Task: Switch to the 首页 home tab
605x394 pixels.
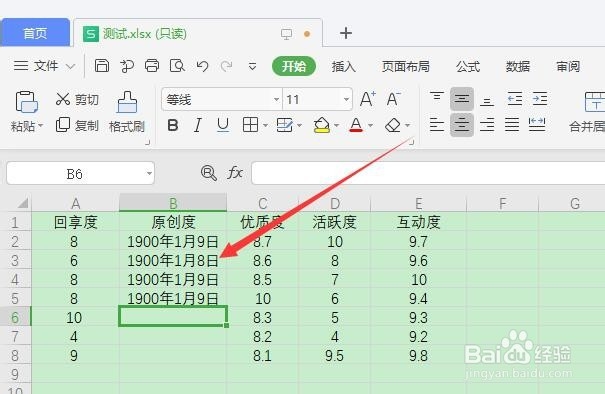Action: (35, 33)
